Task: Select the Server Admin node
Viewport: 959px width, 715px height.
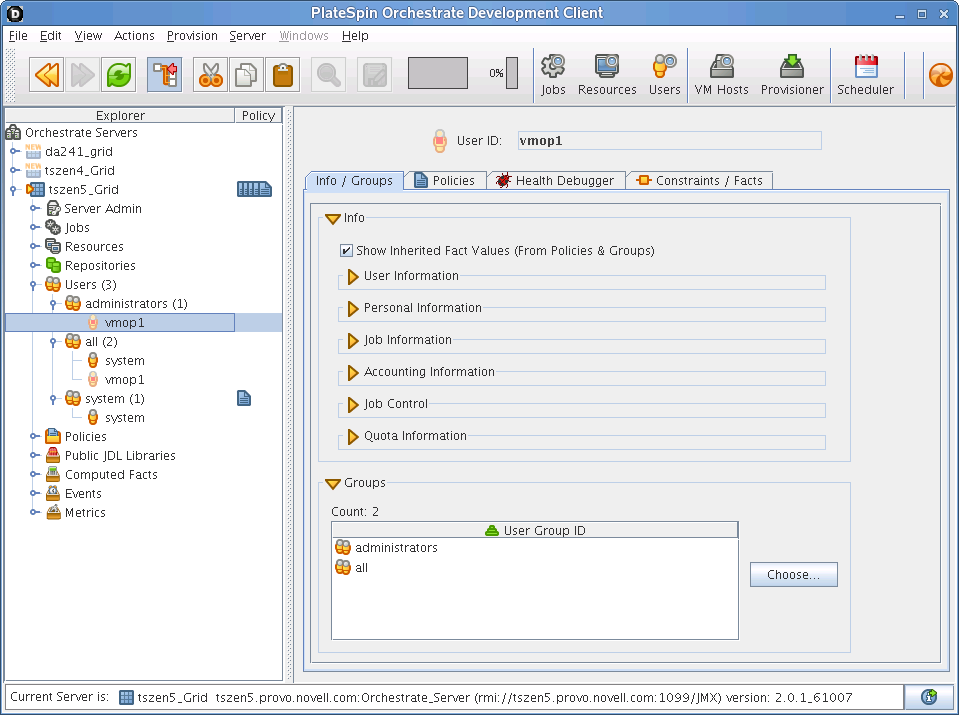Action: tap(103, 208)
